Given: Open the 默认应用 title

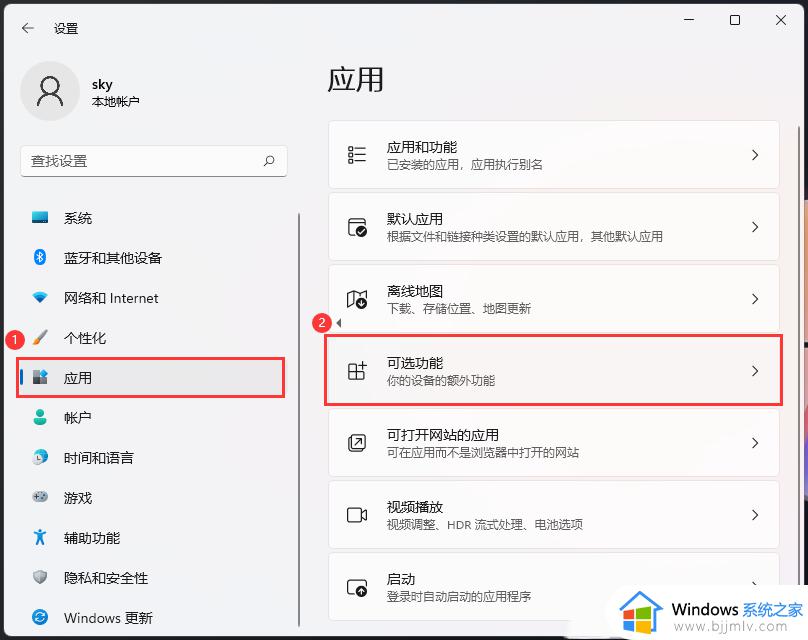Looking at the screenshot, I should tap(415, 219).
